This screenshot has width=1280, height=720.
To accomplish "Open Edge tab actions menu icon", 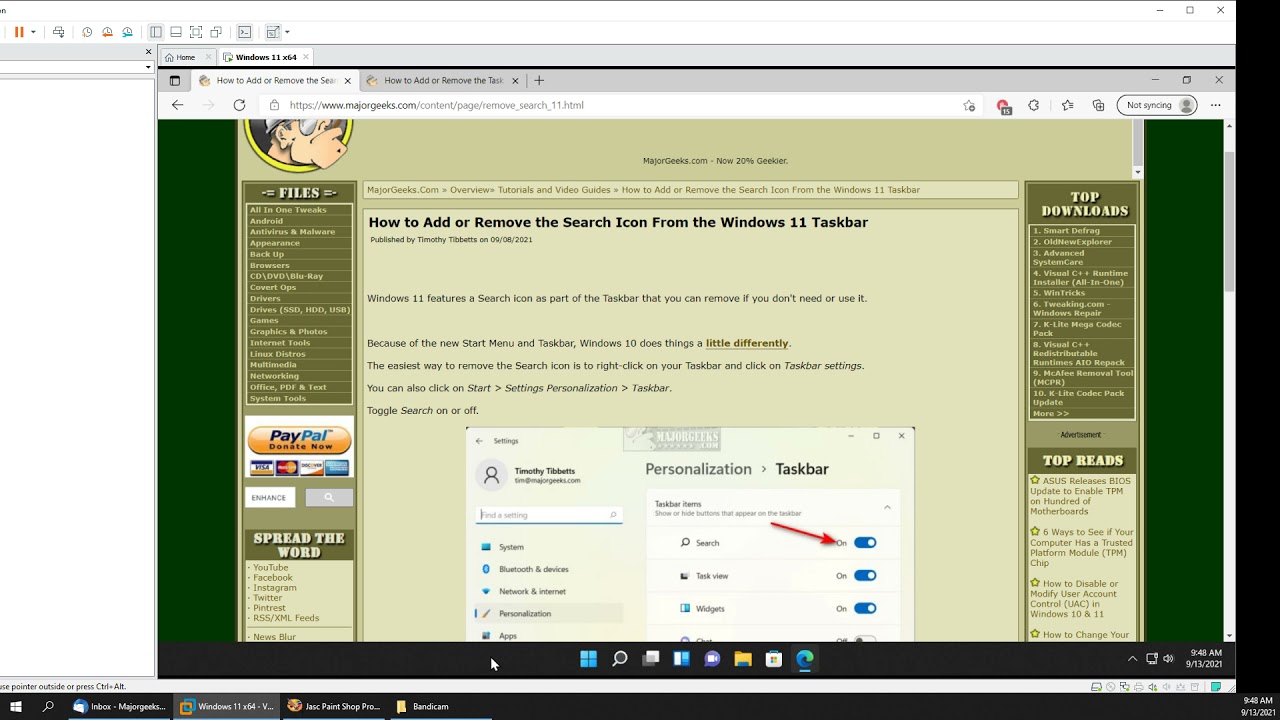I will [175, 80].
